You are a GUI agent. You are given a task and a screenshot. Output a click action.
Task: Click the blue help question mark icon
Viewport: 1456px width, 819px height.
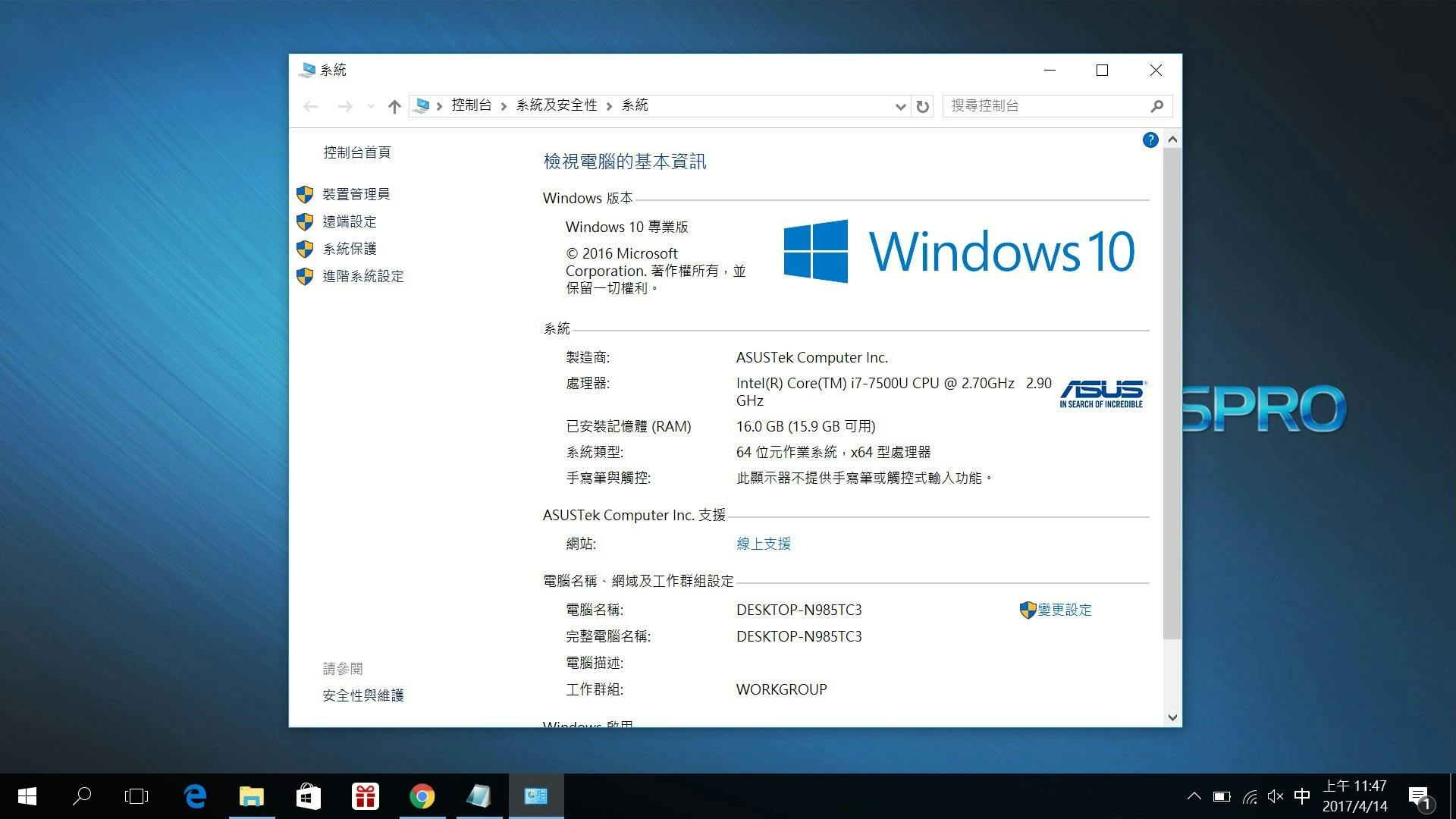coord(1150,140)
